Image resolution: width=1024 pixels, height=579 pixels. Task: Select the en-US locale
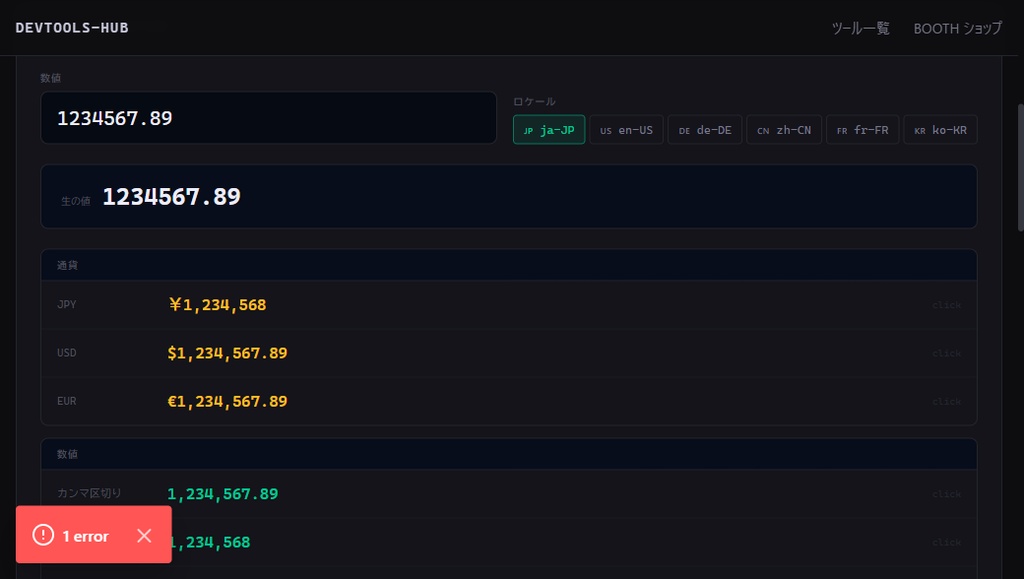click(626, 130)
